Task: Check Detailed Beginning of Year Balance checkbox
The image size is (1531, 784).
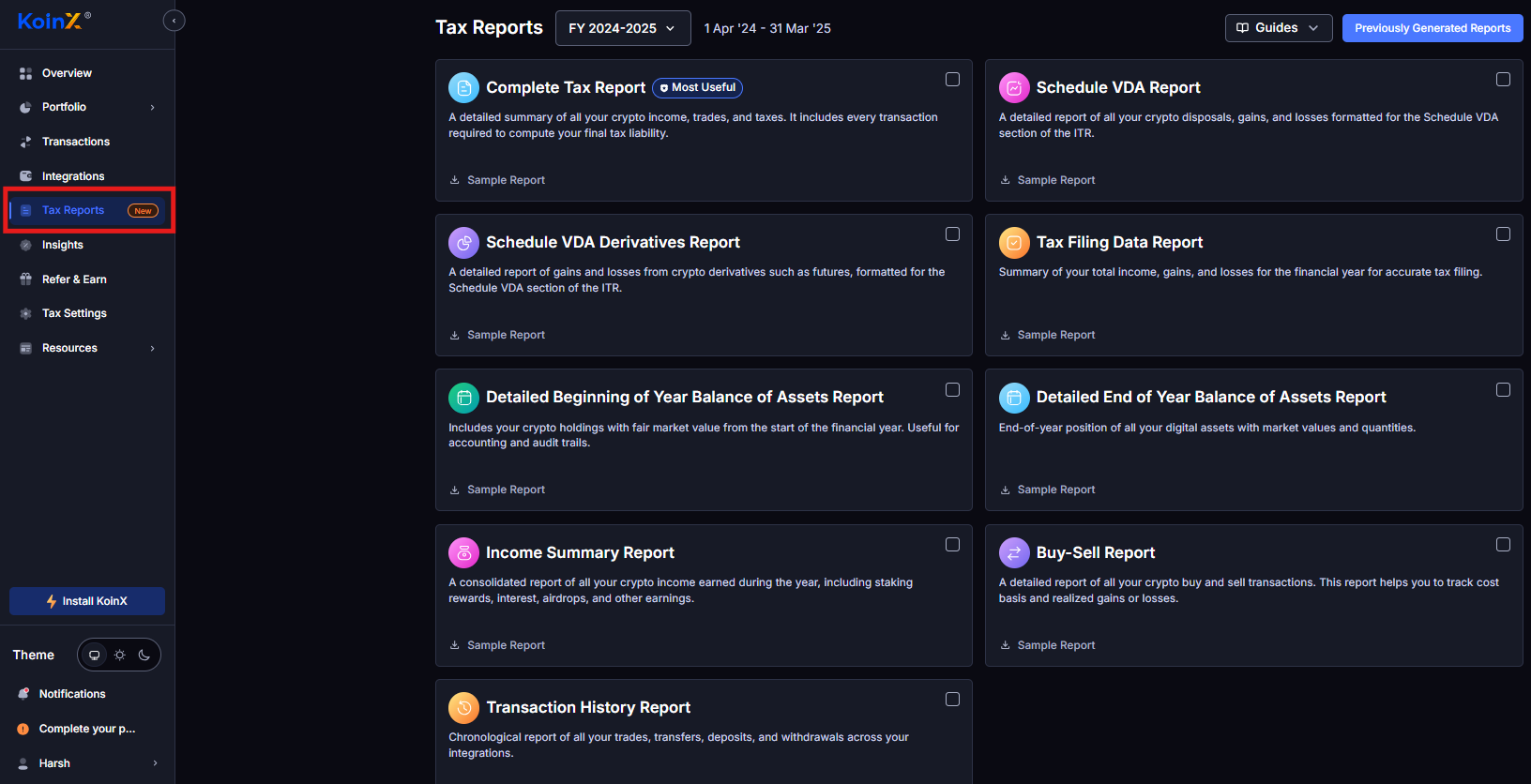Action: point(952,389)
